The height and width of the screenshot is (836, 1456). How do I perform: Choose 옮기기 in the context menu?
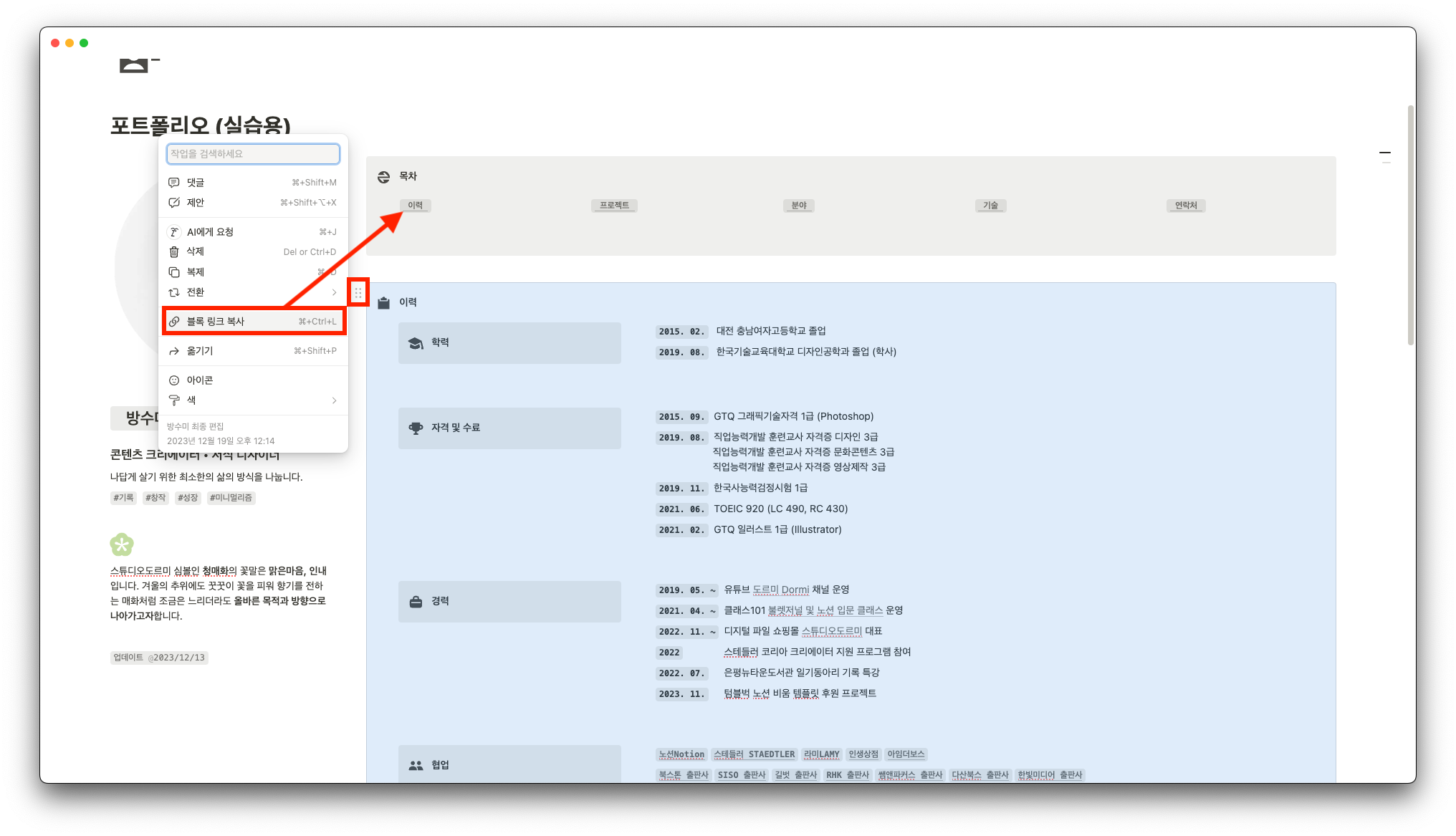[200, 351]
